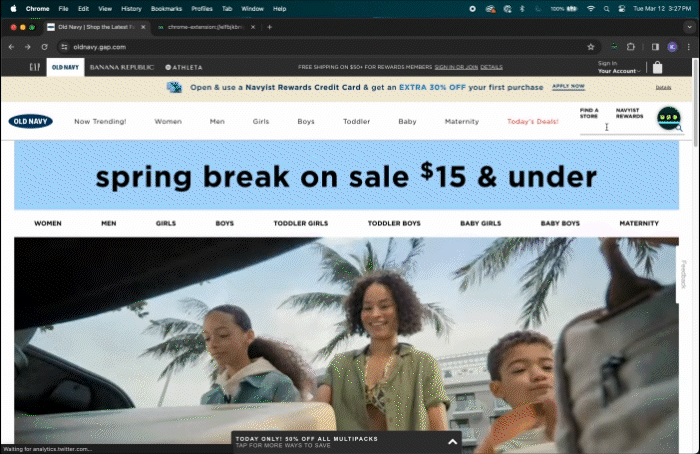The image size is (700, 454).
Task: View site information icon in address bar
Action: coord(64,47)
